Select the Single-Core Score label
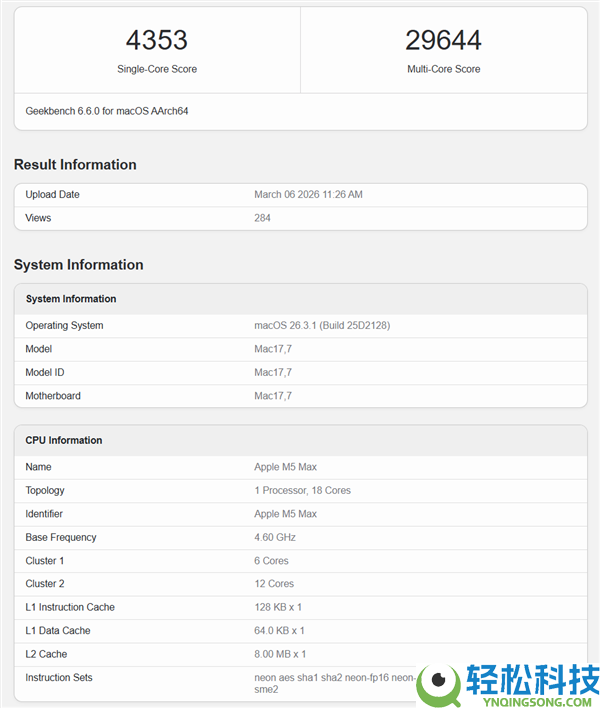Screen dimensions: 600x708 coord(157,69)
